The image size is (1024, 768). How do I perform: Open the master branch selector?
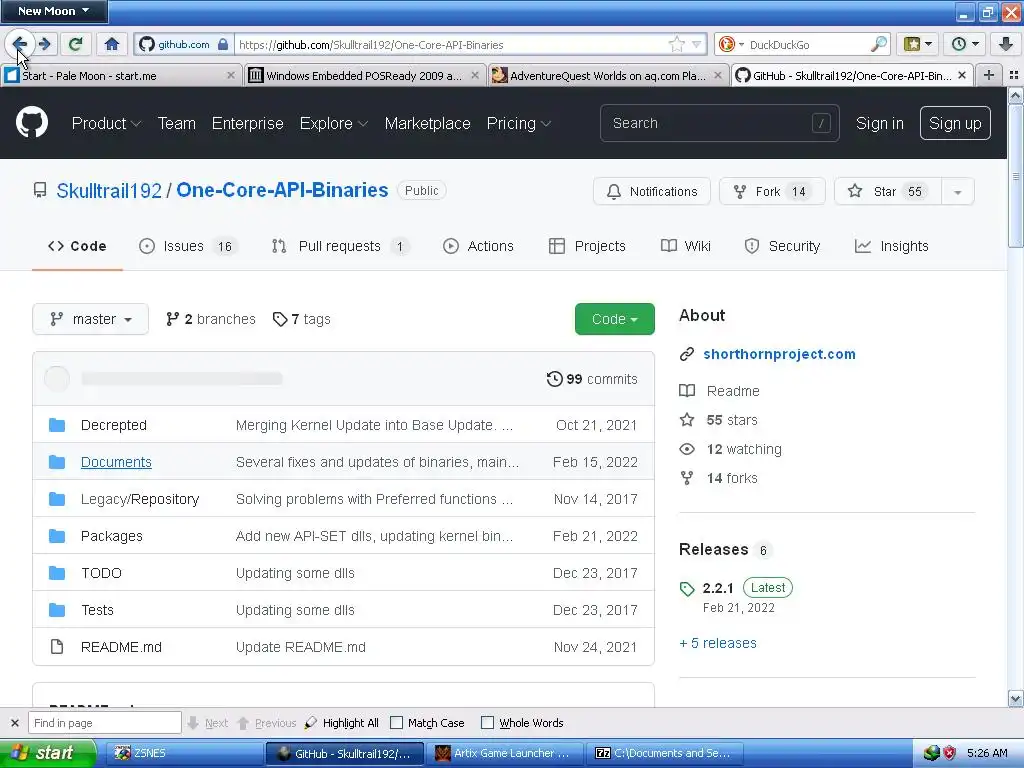pos(90,319)
